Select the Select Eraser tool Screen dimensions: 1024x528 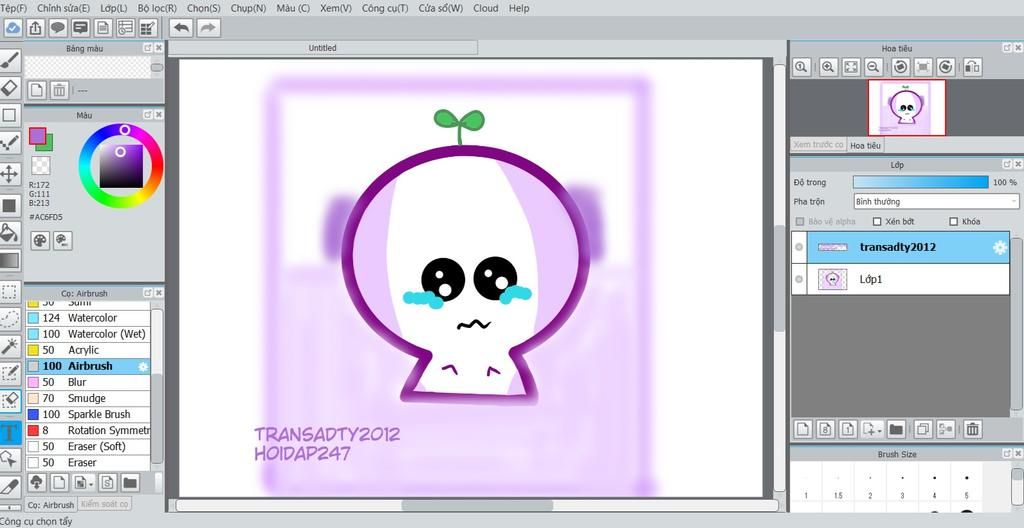coord(10,400)
